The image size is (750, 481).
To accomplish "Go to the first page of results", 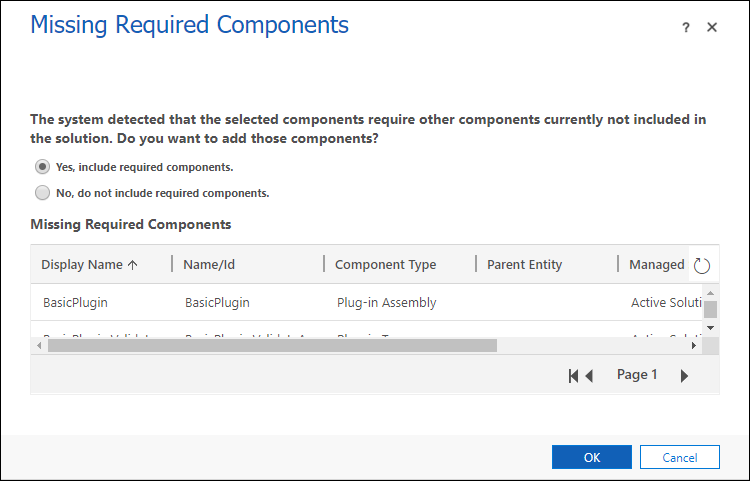I will point(574,375).
